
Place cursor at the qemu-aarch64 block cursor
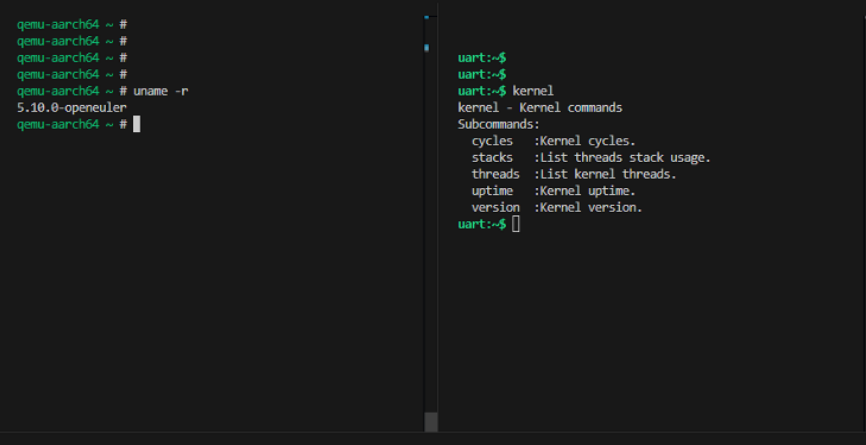coord(137,124)
